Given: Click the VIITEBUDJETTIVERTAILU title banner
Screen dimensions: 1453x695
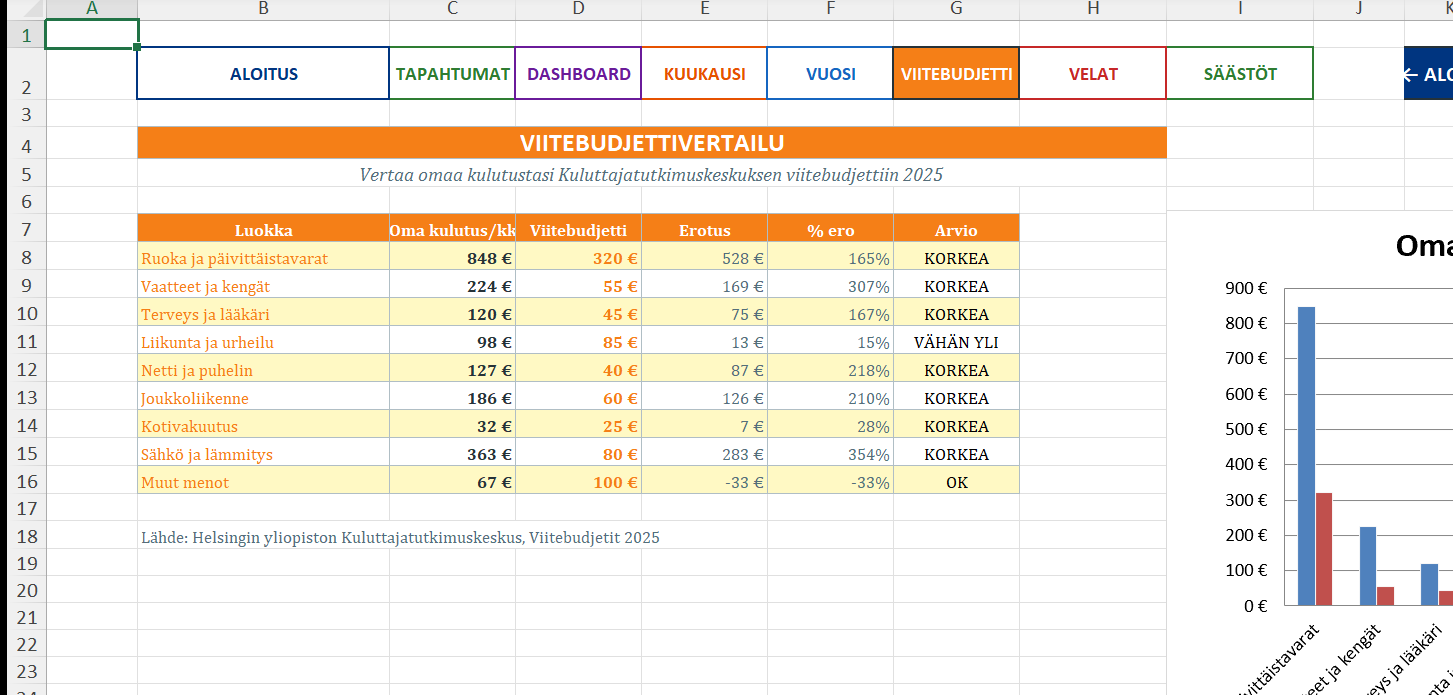Looking at the screenshot, I should 652,142.
